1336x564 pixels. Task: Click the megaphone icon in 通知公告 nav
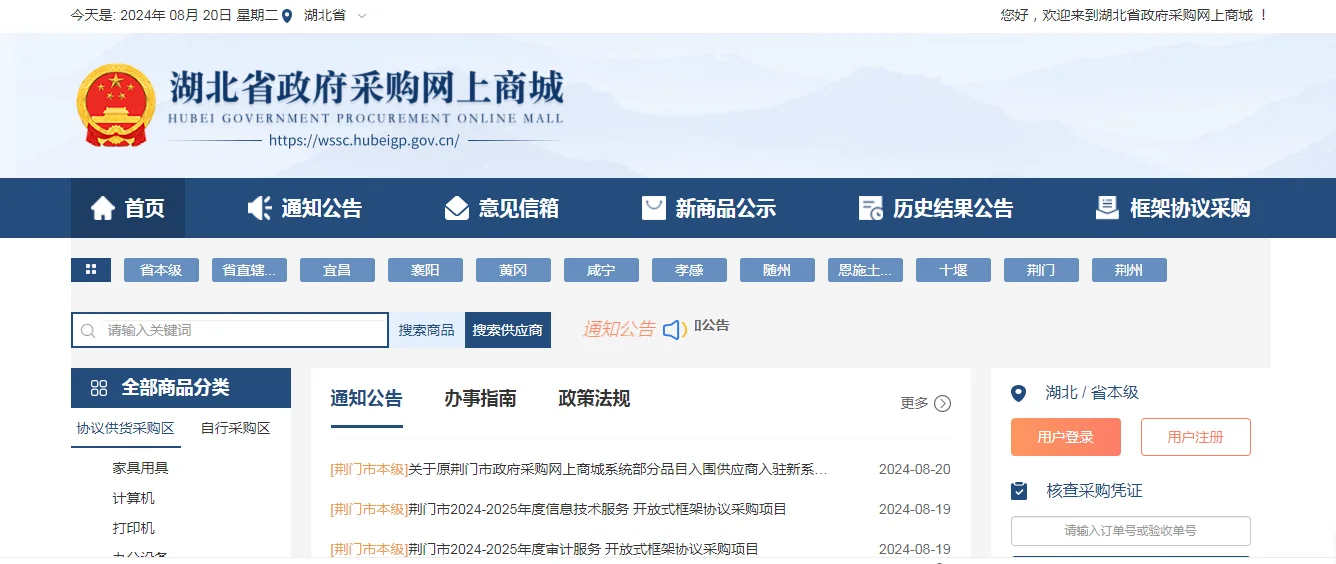260,208
